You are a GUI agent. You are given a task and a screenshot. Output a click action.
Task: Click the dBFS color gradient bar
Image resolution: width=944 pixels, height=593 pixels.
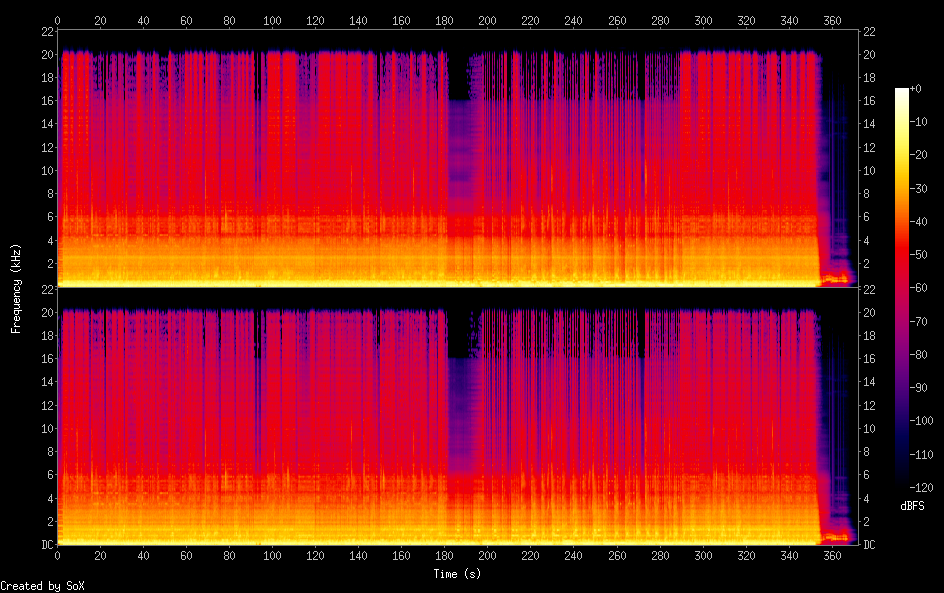pos(902,290)
